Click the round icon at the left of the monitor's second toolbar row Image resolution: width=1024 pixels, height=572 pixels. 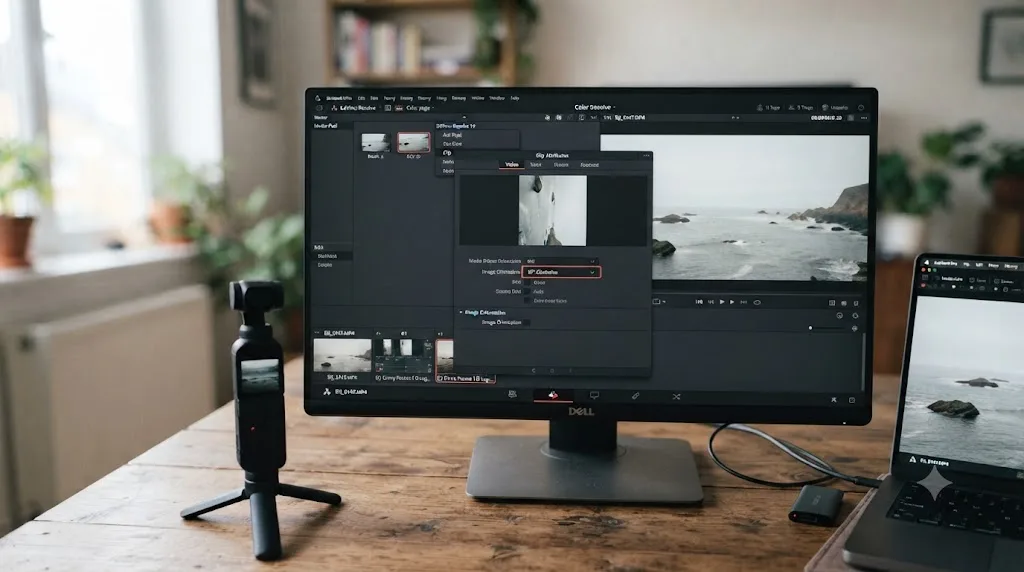pyautogui.click(x=319, y=108)
